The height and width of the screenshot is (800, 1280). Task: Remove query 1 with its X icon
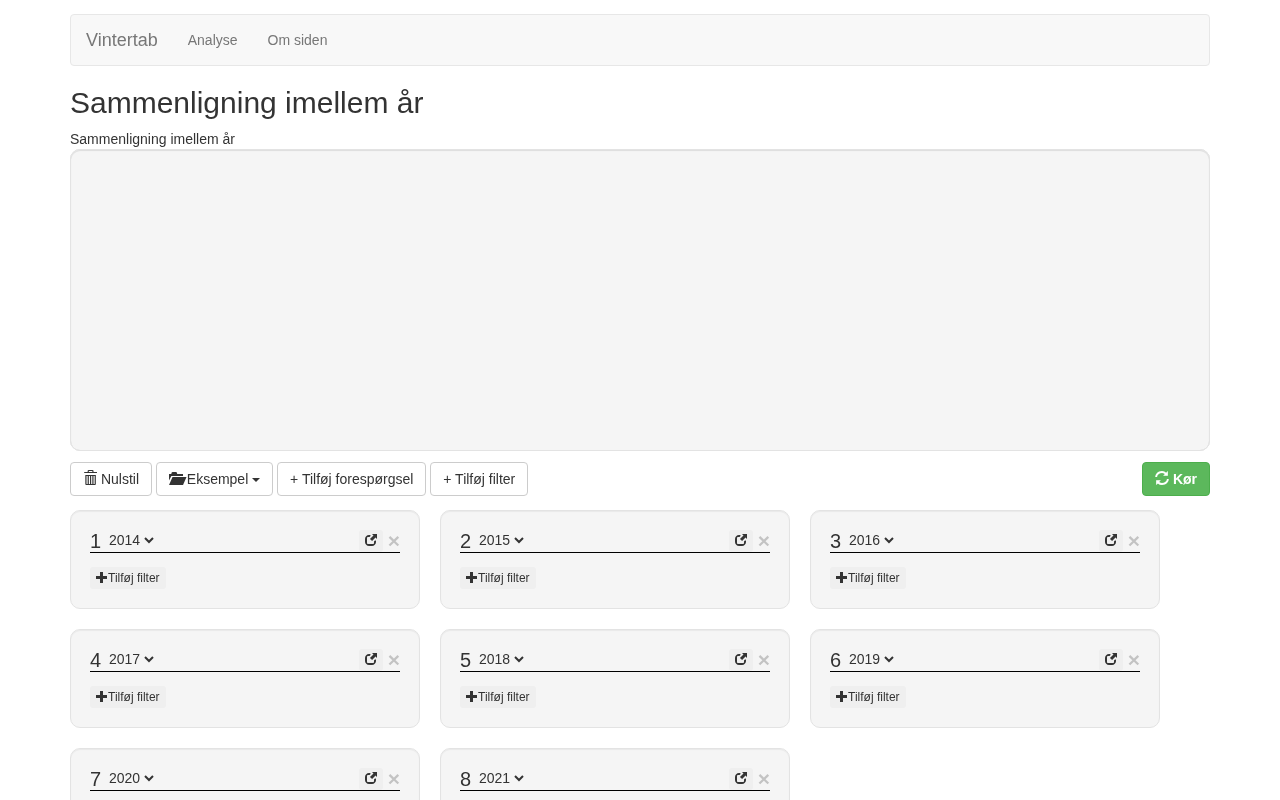tap(394, 541)
